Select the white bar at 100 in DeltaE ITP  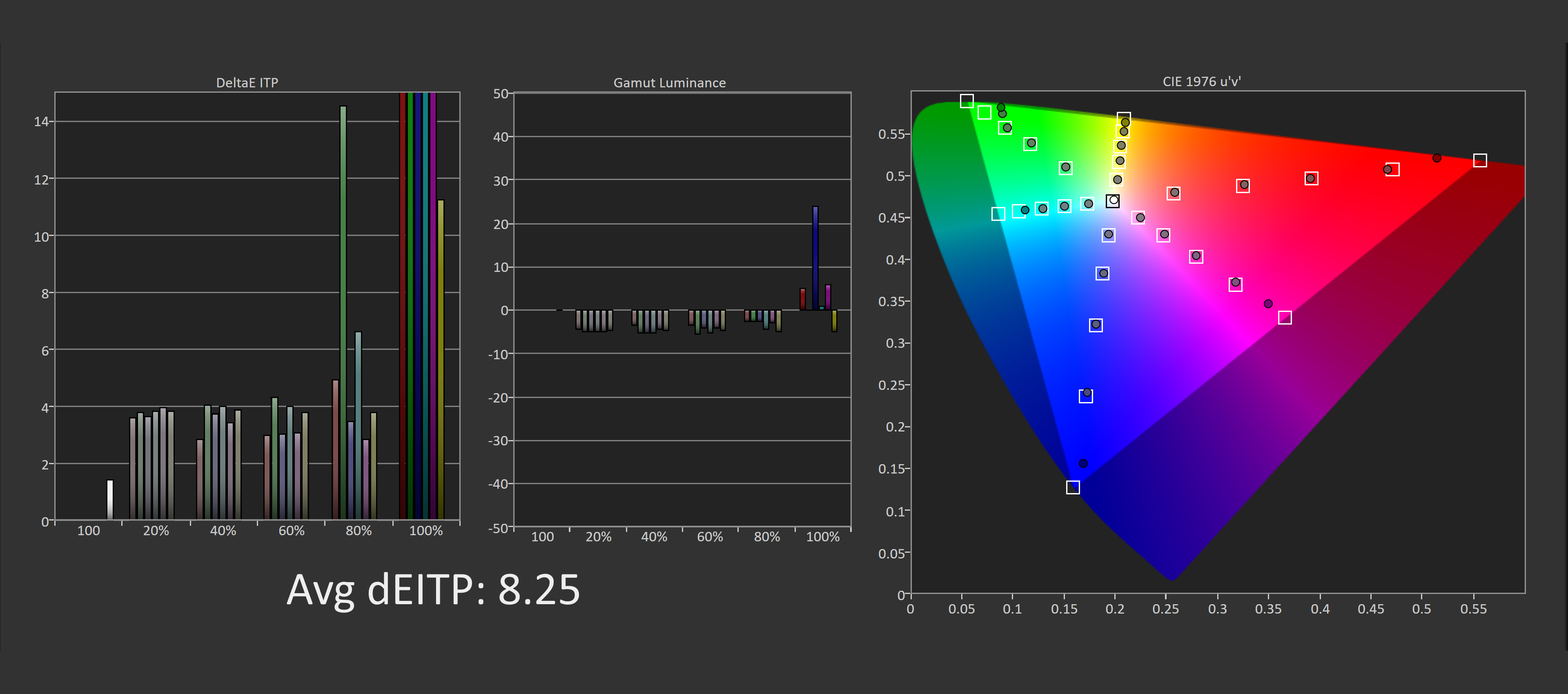tap(109, 499)
